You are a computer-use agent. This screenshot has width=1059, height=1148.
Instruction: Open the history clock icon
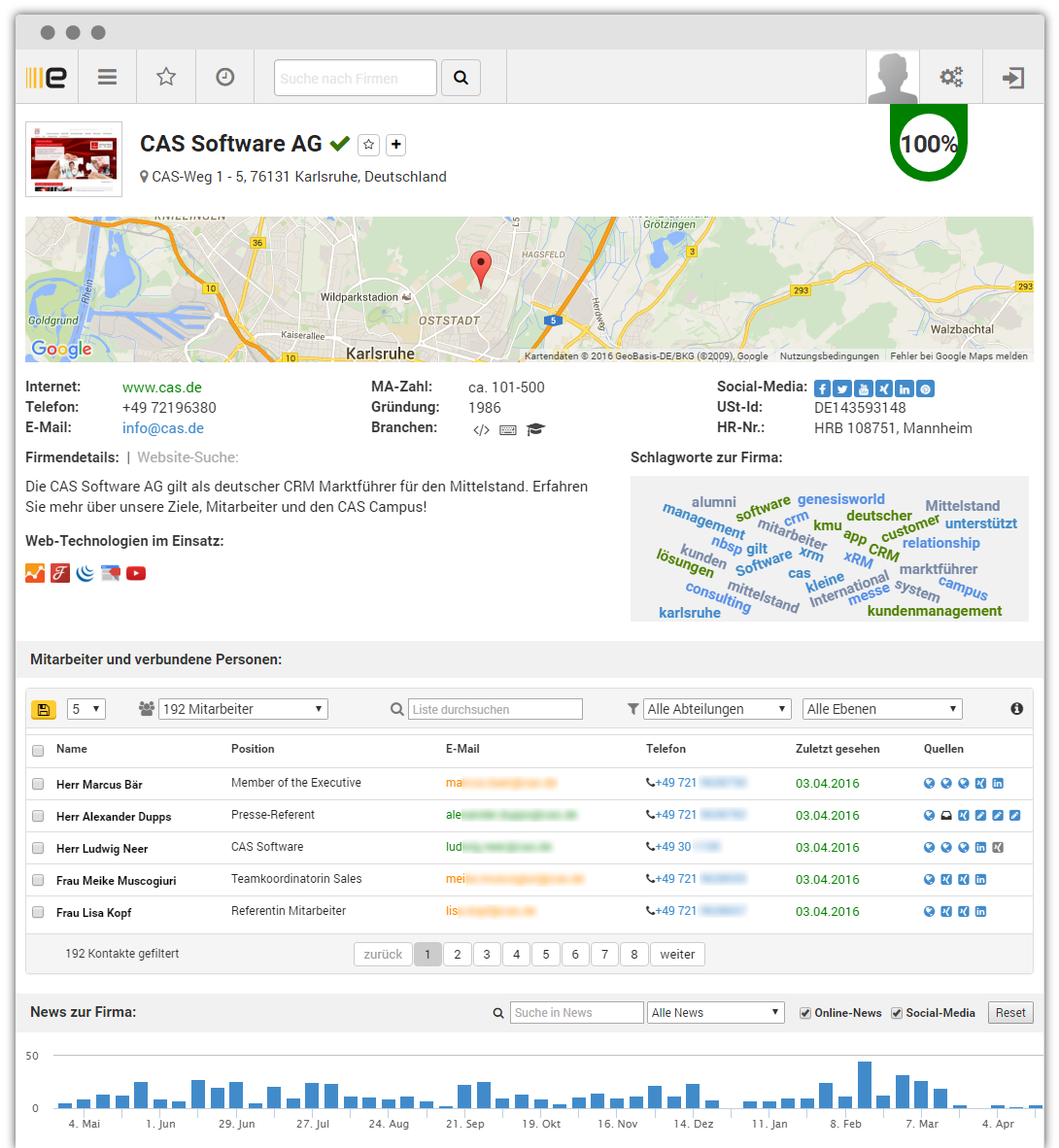[x=224, y=77]
